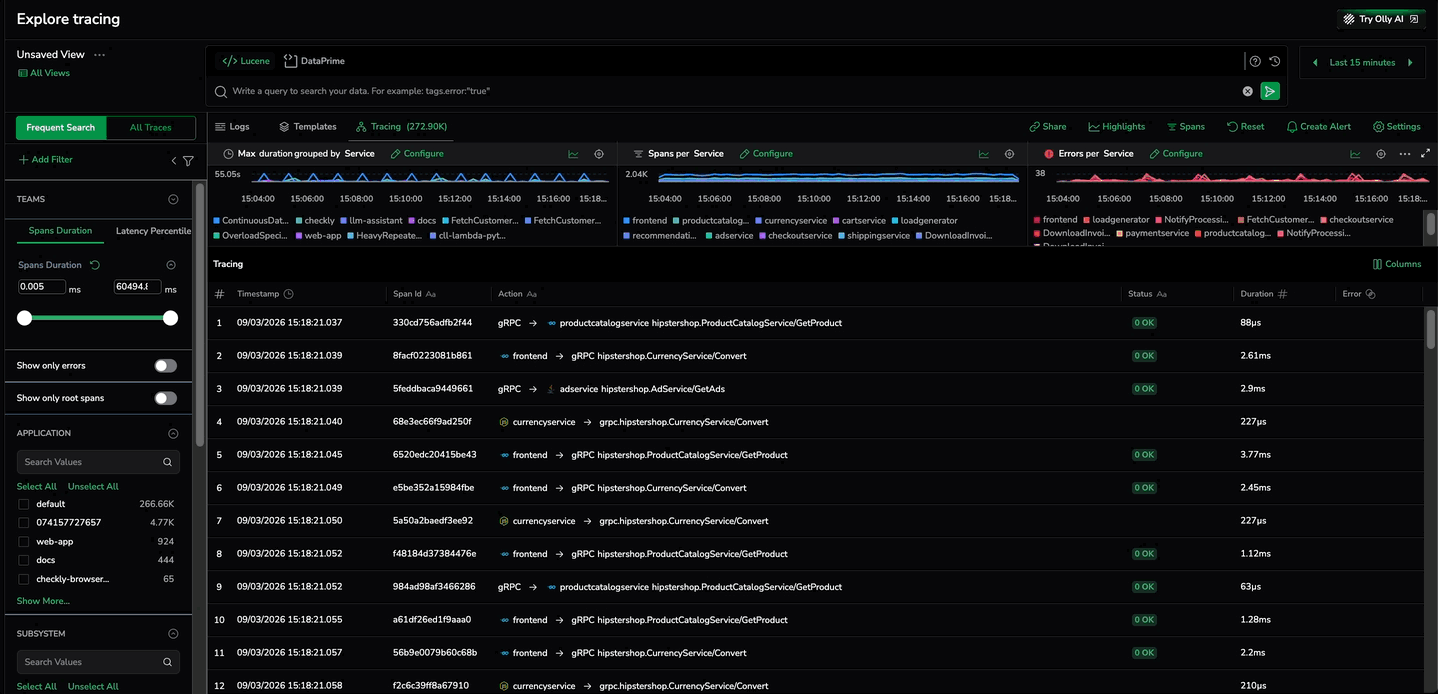Image resolution: width=1438 pixels, height=694 pixels.
Task: Click the filter funnel icon in sidebar
Action: 188,160
